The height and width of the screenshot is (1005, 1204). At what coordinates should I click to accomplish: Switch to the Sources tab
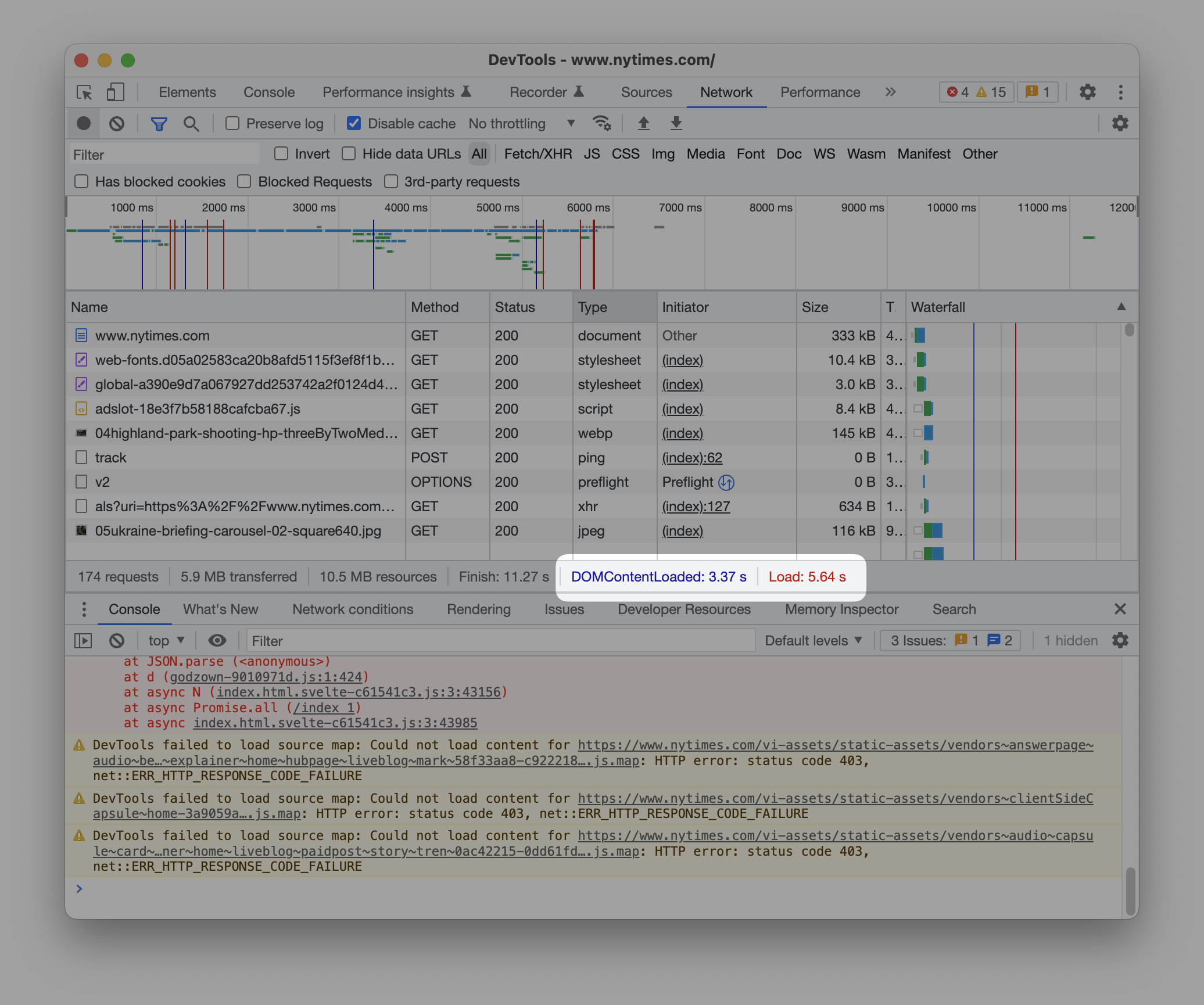646,92
